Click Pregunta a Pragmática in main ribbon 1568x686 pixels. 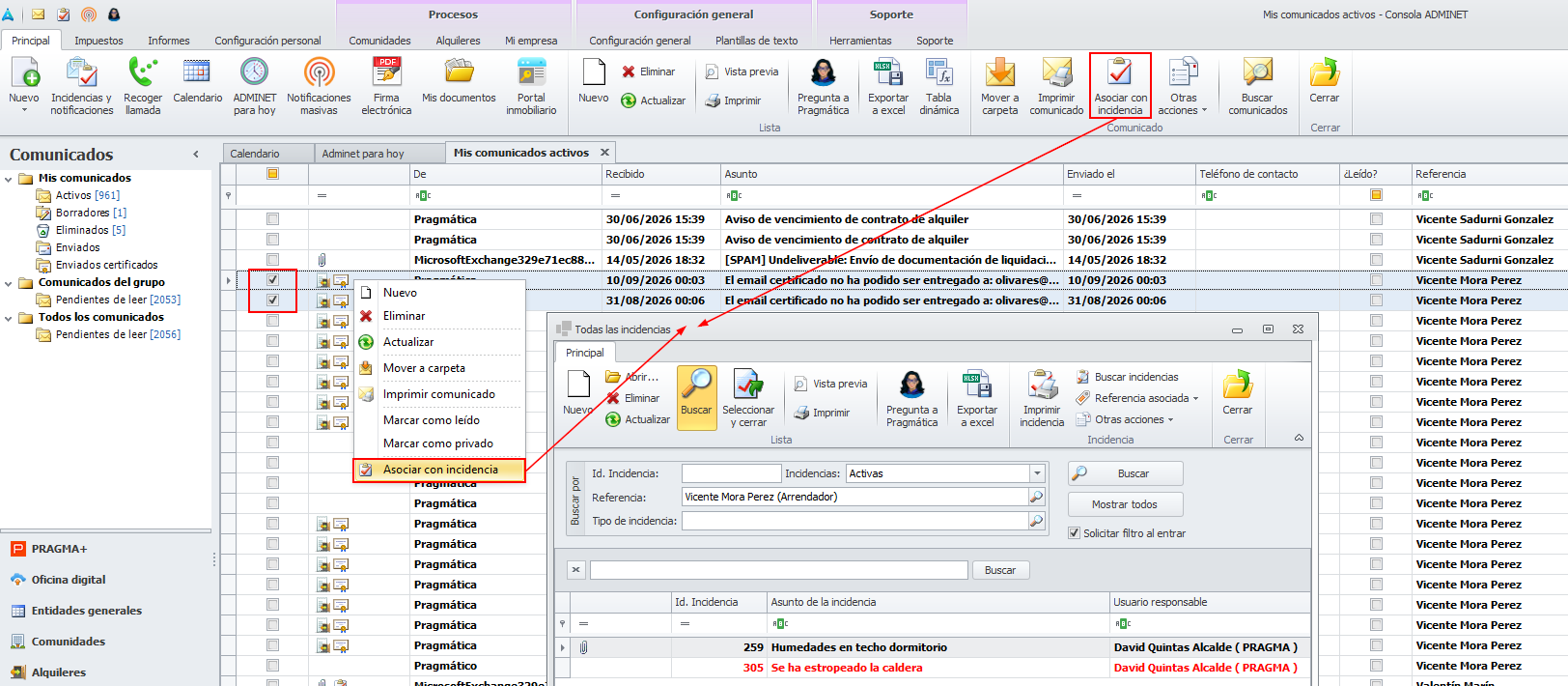[x=823, y=86]
